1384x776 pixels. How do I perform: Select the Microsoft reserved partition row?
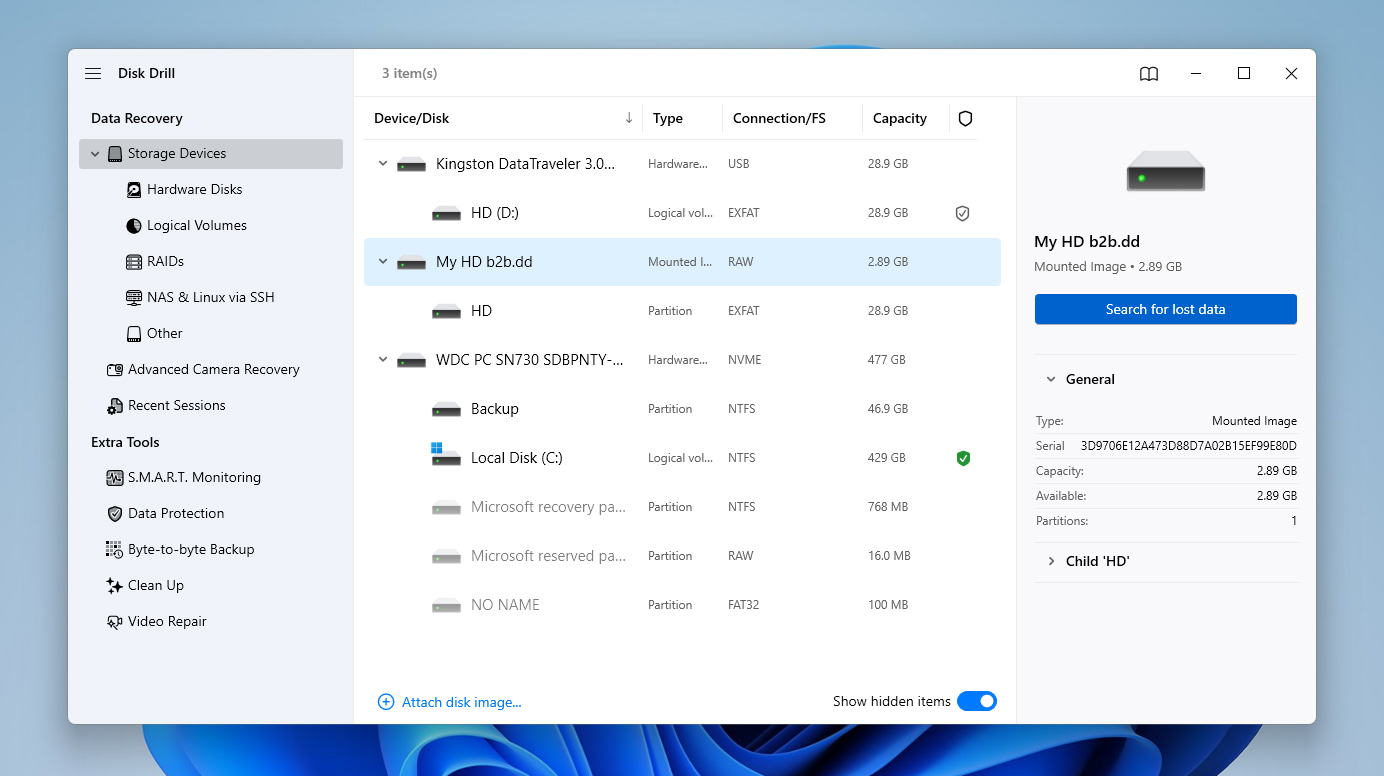(x=682, y=556)
